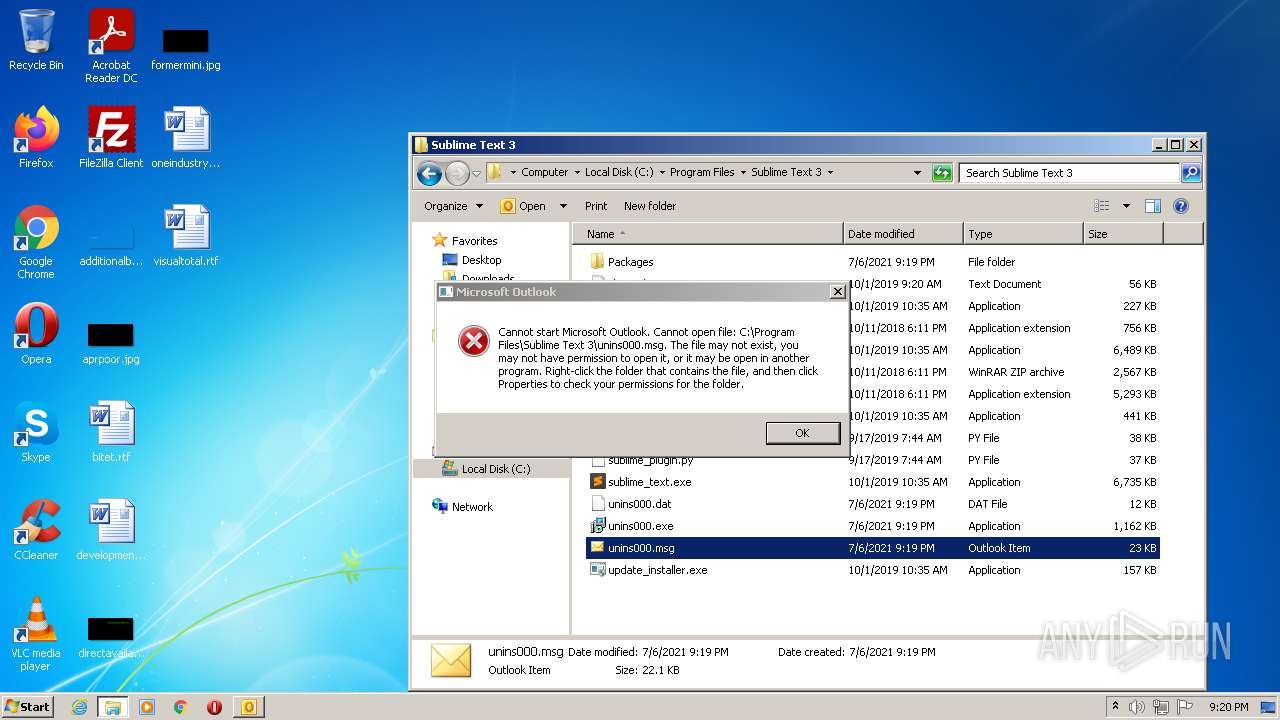This screenshot has height=720, width=1280.
Task: Click Windows Media Player taskbar icon
Action: click(147, 707)
